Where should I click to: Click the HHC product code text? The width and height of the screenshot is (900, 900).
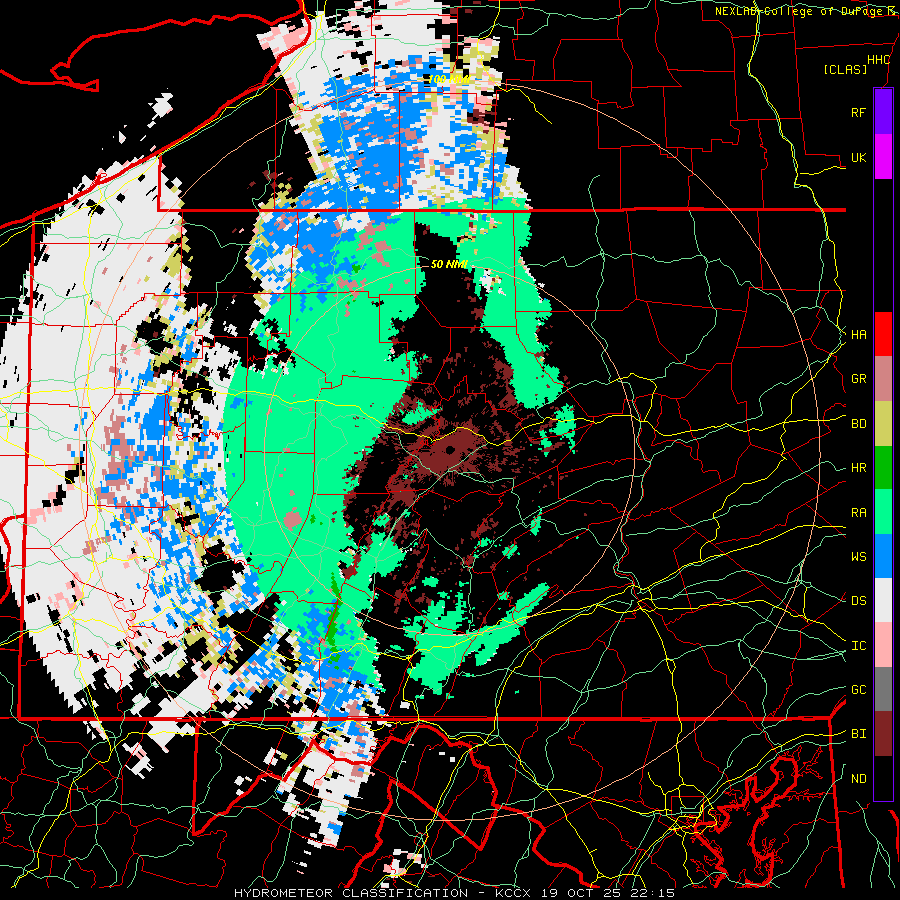(878, 60)
